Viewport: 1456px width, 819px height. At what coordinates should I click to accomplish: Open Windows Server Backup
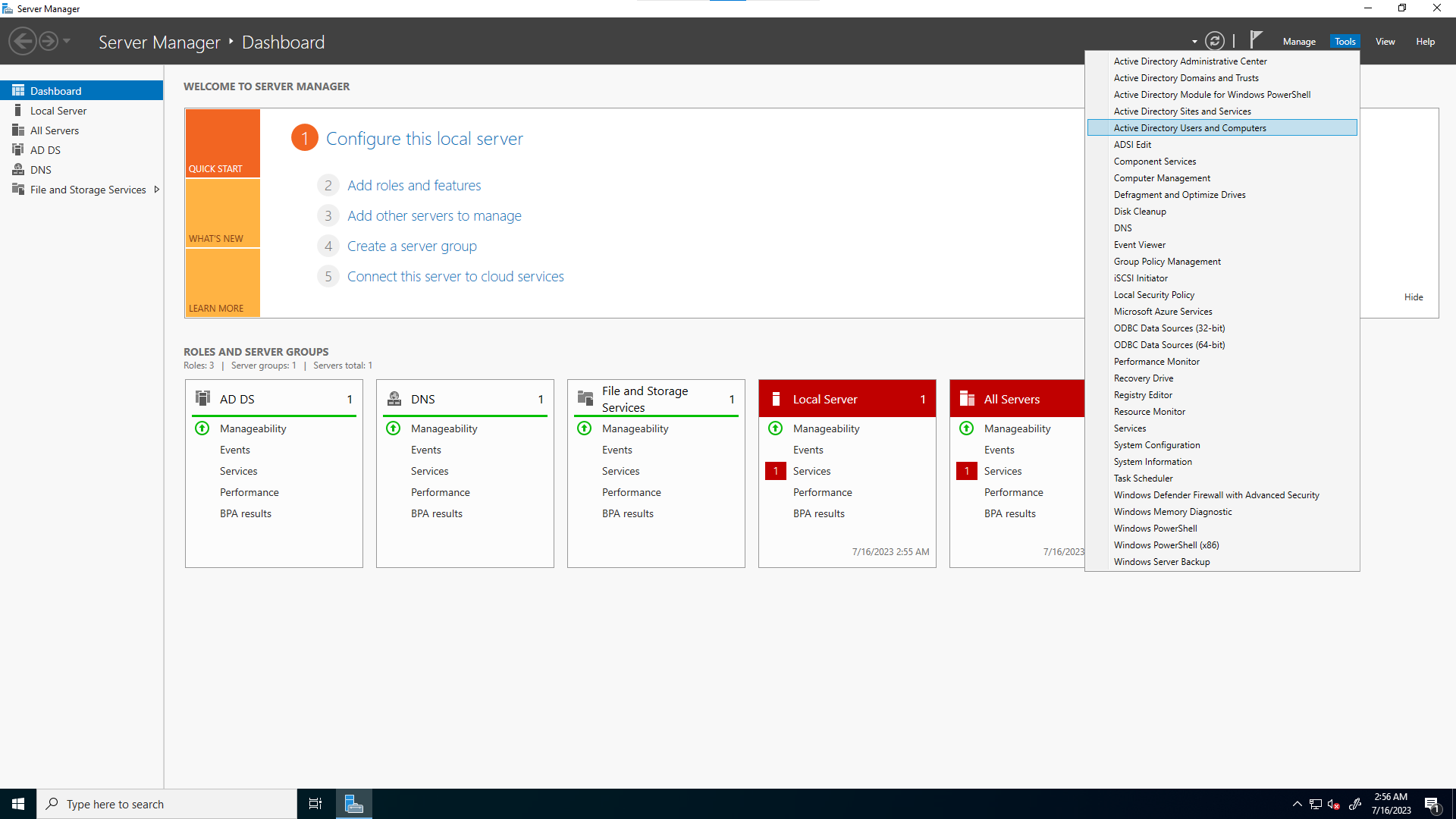(x=1222, y=562)
